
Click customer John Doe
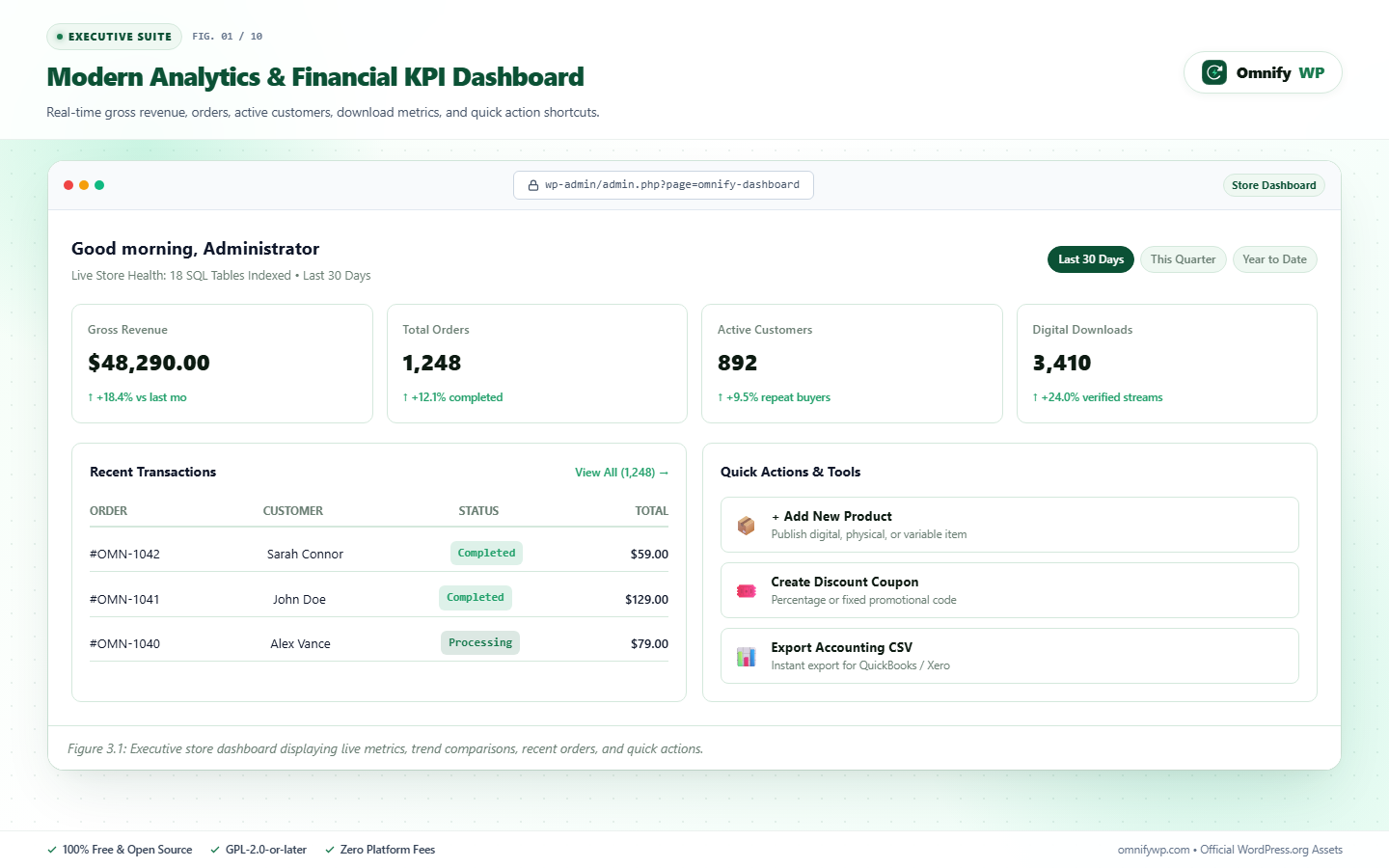[299, 600]
